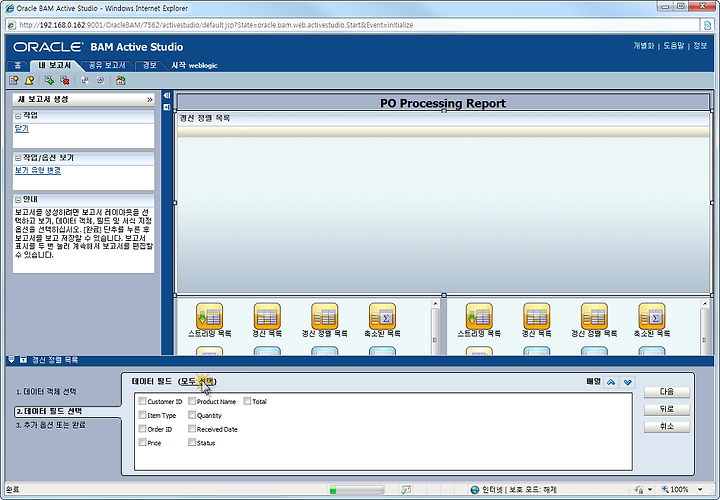Screen dimensions: 720x500
Task: Click the 닫기 link
Action: coord(22,129)
